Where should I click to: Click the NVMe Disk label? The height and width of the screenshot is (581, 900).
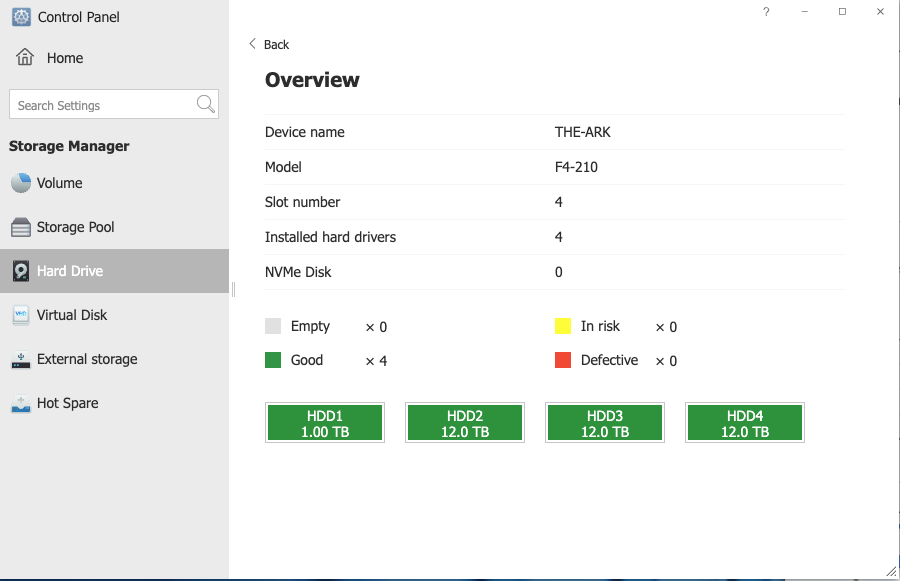click(x=298, y=272)
